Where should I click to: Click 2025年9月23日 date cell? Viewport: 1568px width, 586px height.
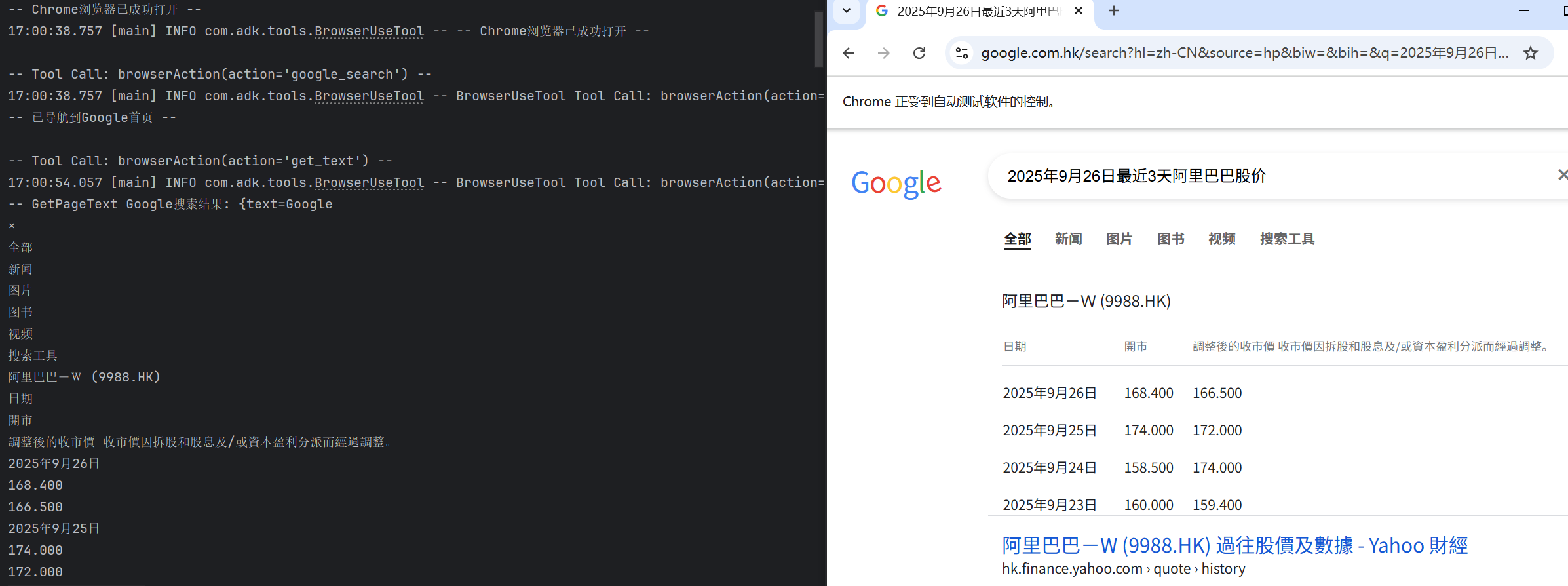(1050, 505)
